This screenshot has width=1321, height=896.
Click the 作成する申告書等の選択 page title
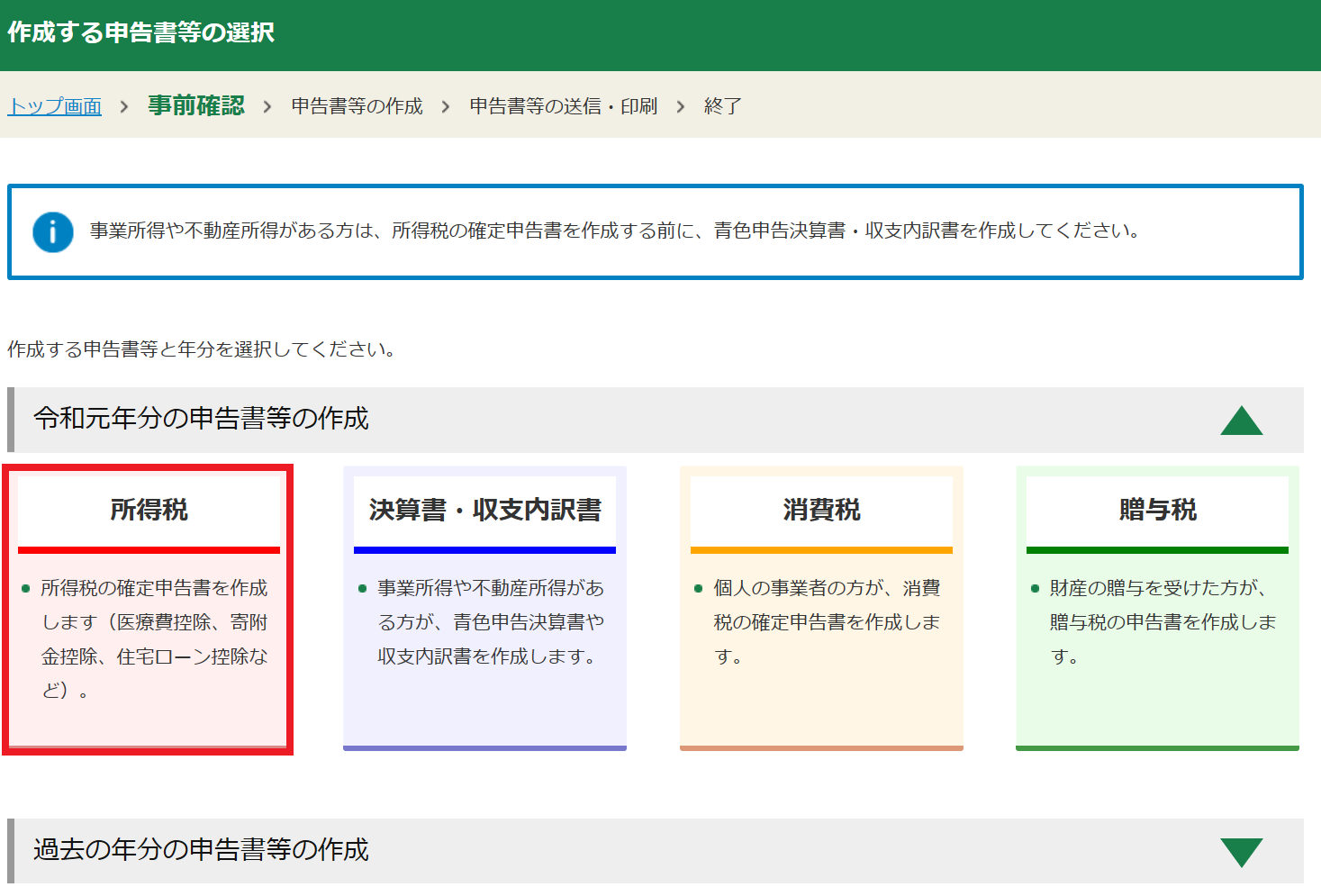pos(141,32)
